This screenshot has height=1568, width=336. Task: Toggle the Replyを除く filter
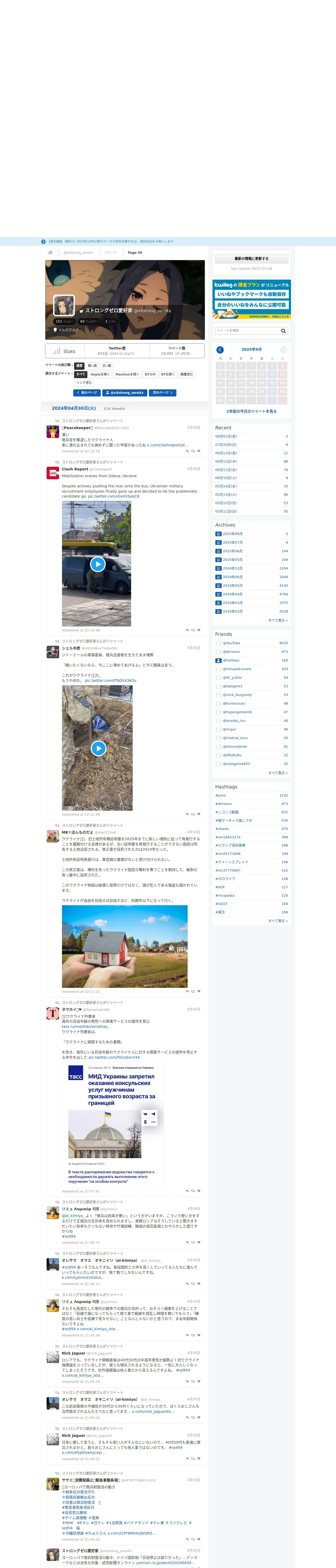tap(101, 374)
